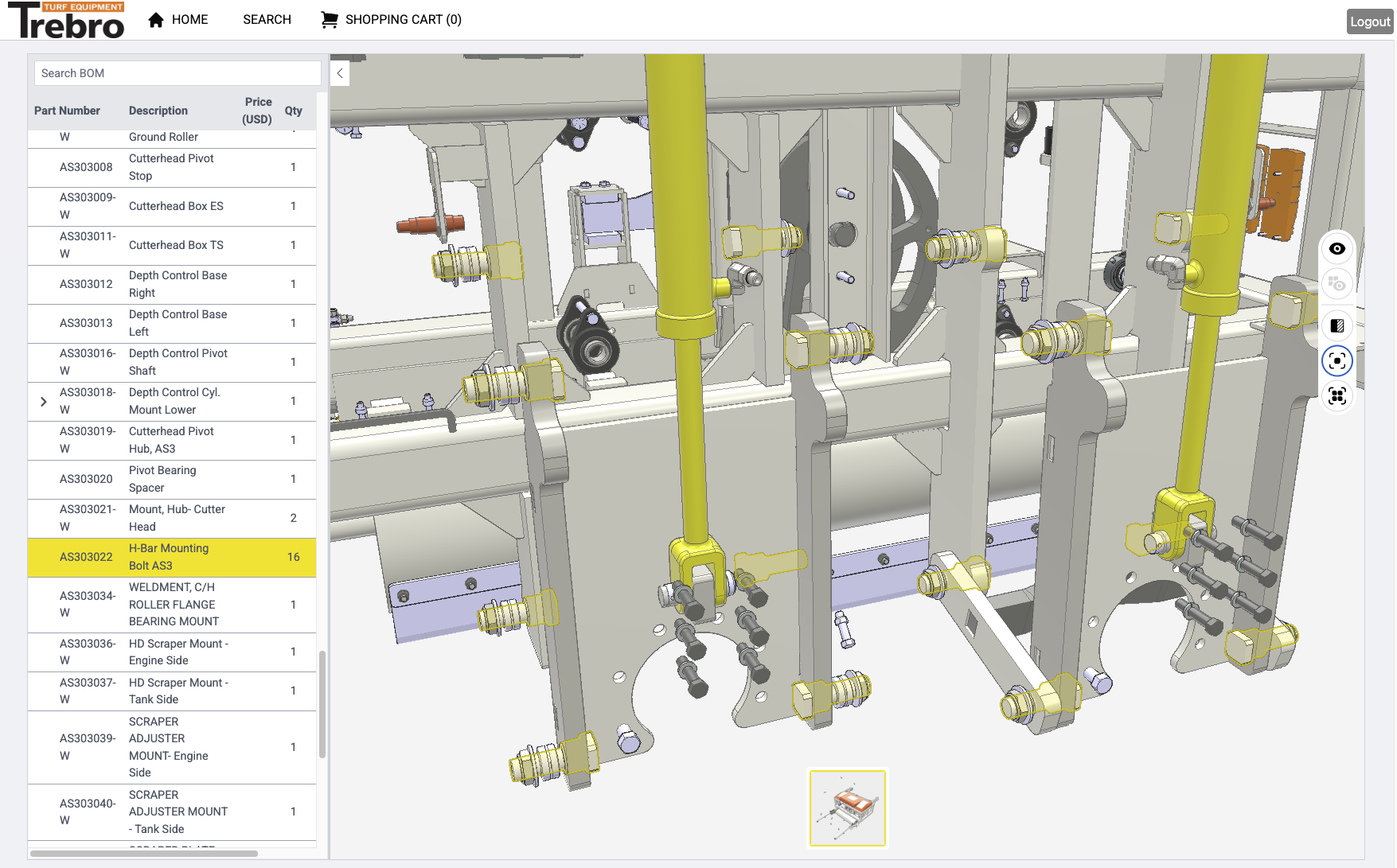The width and height of the screenshot is (1397, 868).
Task: Click the BOM horizontal scrollbar thumb
Action: (x=143, y=854)
